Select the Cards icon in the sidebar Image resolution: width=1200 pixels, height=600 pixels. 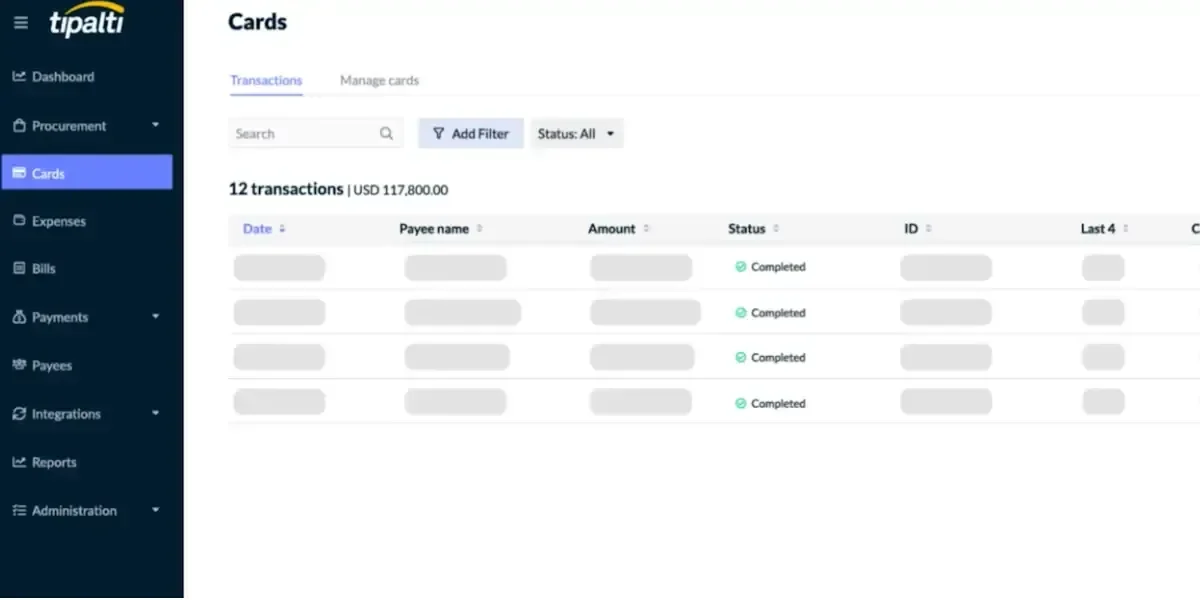point(17,172)
